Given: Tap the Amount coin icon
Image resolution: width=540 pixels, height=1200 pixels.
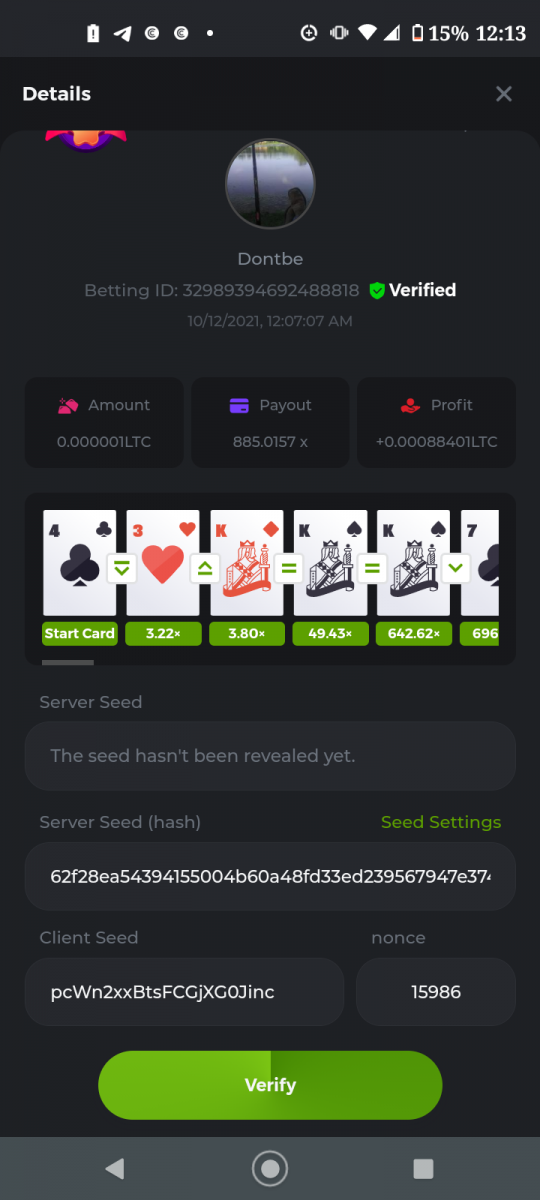Looking at the screenshot, I should (68, 405).
